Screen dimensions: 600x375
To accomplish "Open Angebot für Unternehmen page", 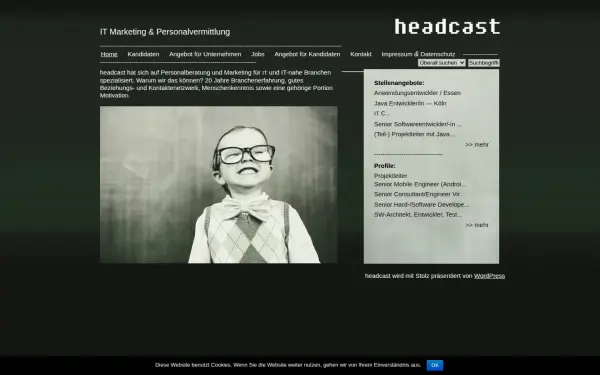I will click(205, 54).
